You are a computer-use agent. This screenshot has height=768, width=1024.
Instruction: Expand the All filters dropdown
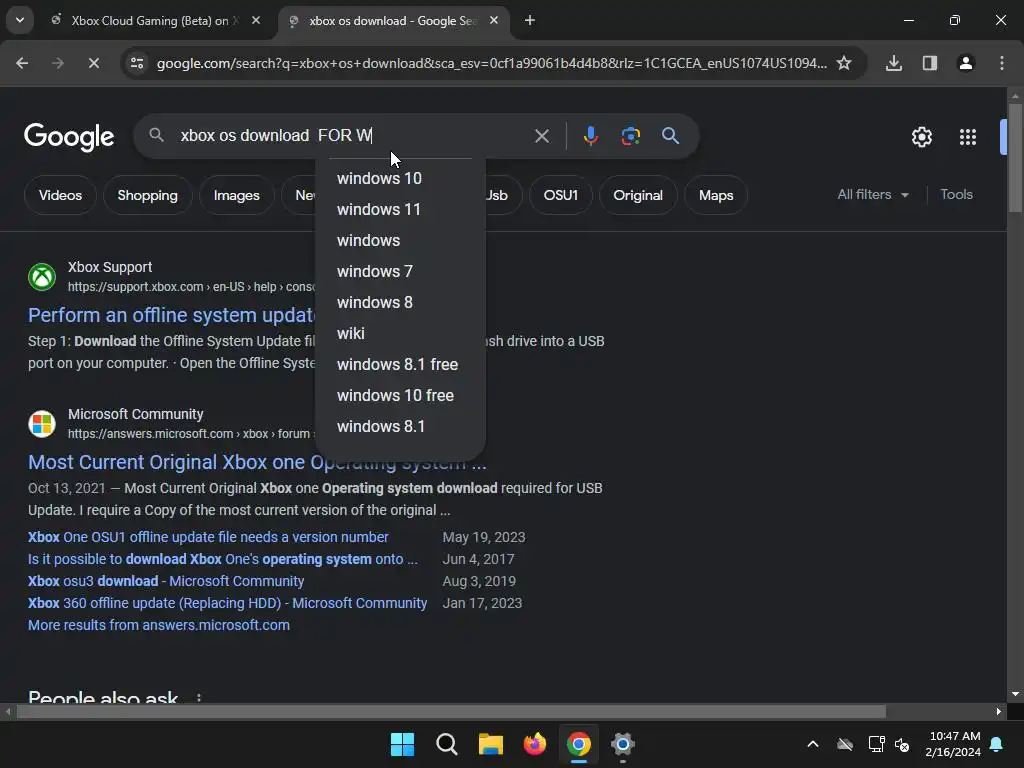click(872, 195)
